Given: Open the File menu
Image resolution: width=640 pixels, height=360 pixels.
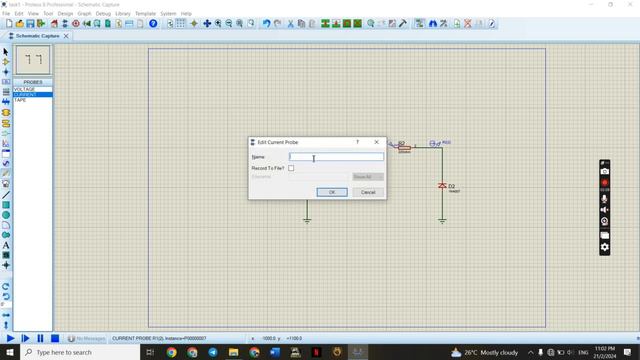Looking at the screenshot, I should (6, 13).
